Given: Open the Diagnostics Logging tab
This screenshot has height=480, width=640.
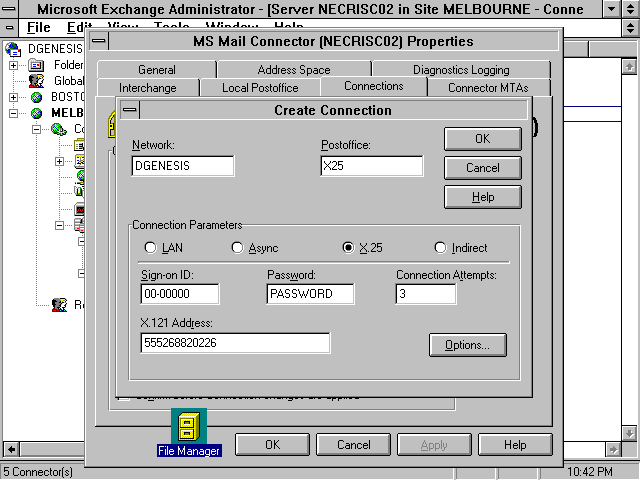Looking at the screenshot, I should pyautogui.click(x=461, y=70).
